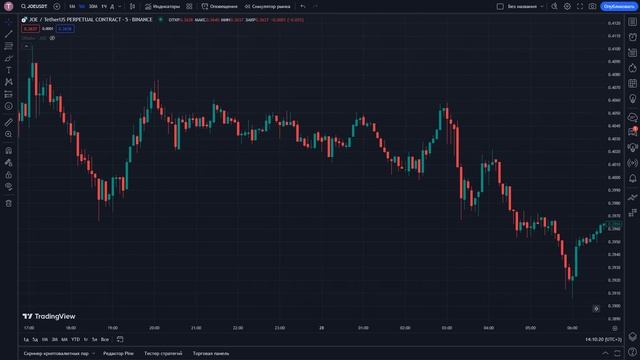Open the icons and emoji tool
Image resolution: width=640 pixels, height=360 pixels.
pos(9,106)
